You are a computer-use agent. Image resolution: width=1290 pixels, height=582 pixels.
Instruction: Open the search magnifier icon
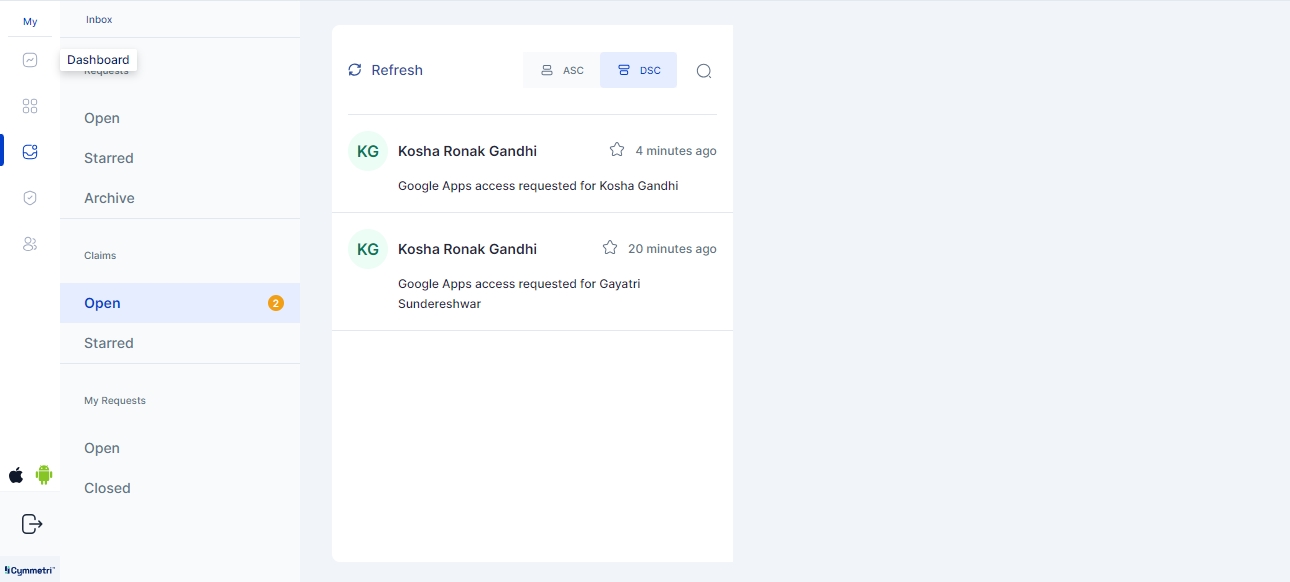(704, 71)
